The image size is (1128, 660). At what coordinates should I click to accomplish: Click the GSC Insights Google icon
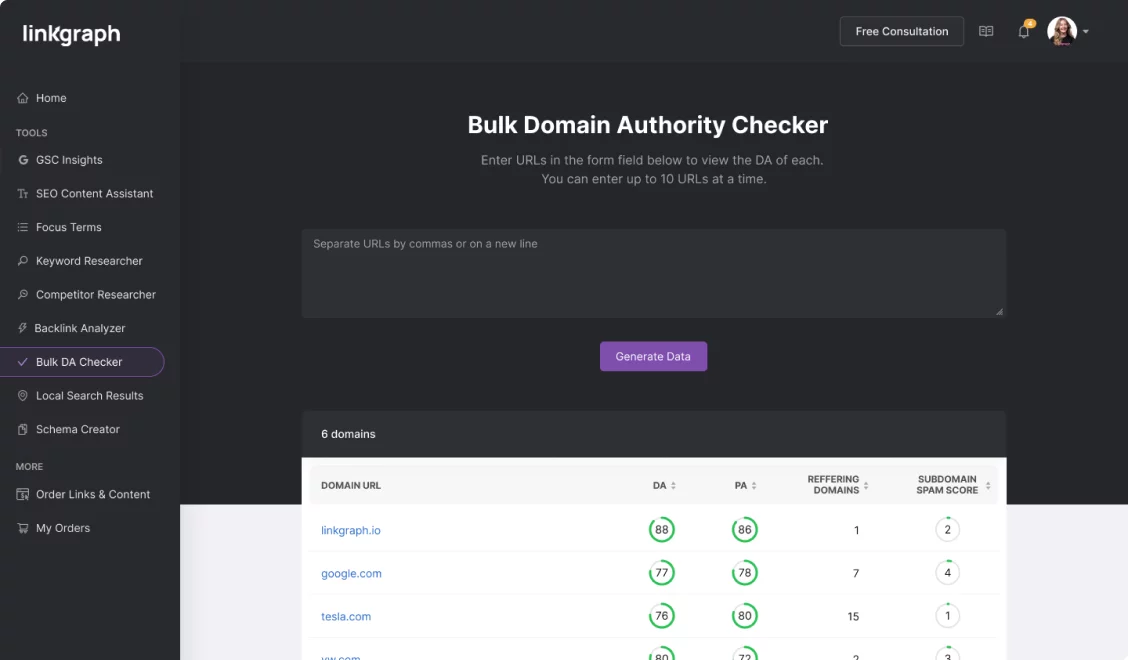pyautogui.click(x=23, y=160)
